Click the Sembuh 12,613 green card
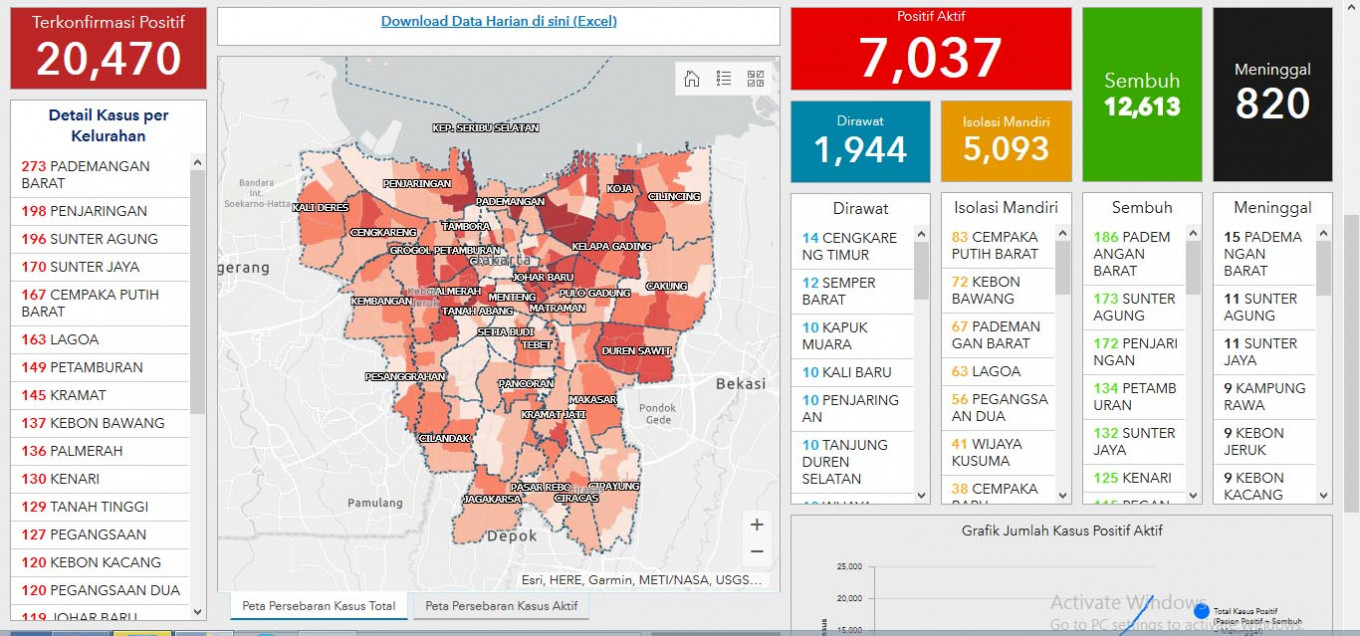1360x636 pixels. pyautogui.click(x=1142, y=95)
